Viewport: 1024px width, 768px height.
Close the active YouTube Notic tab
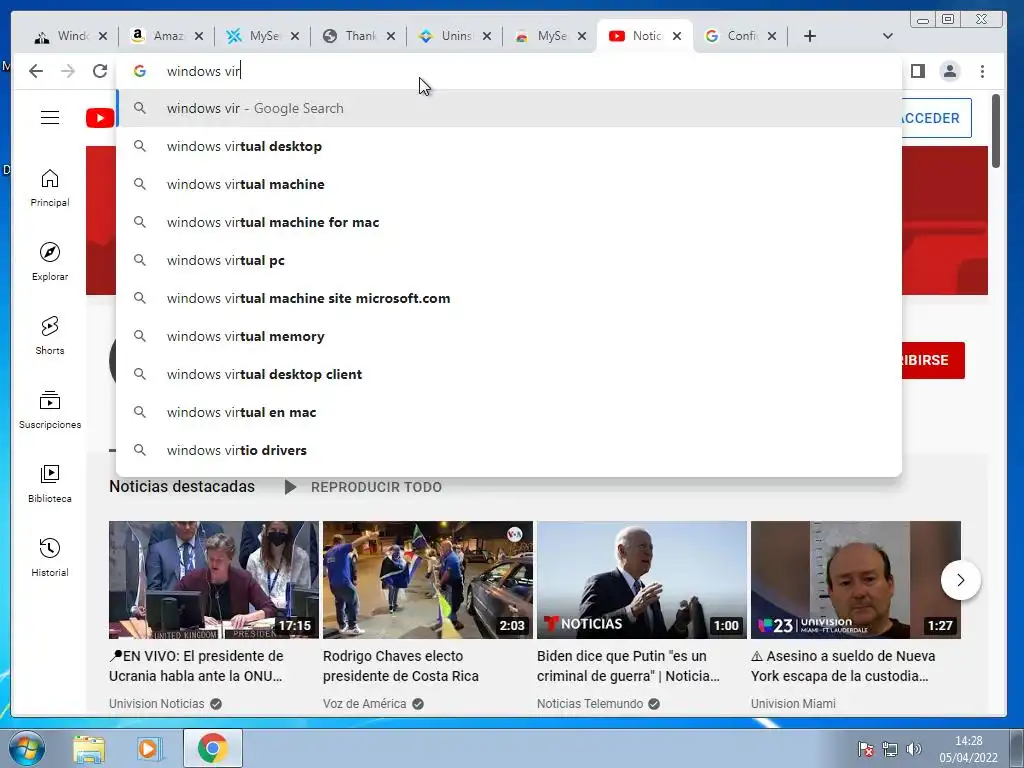677,36
